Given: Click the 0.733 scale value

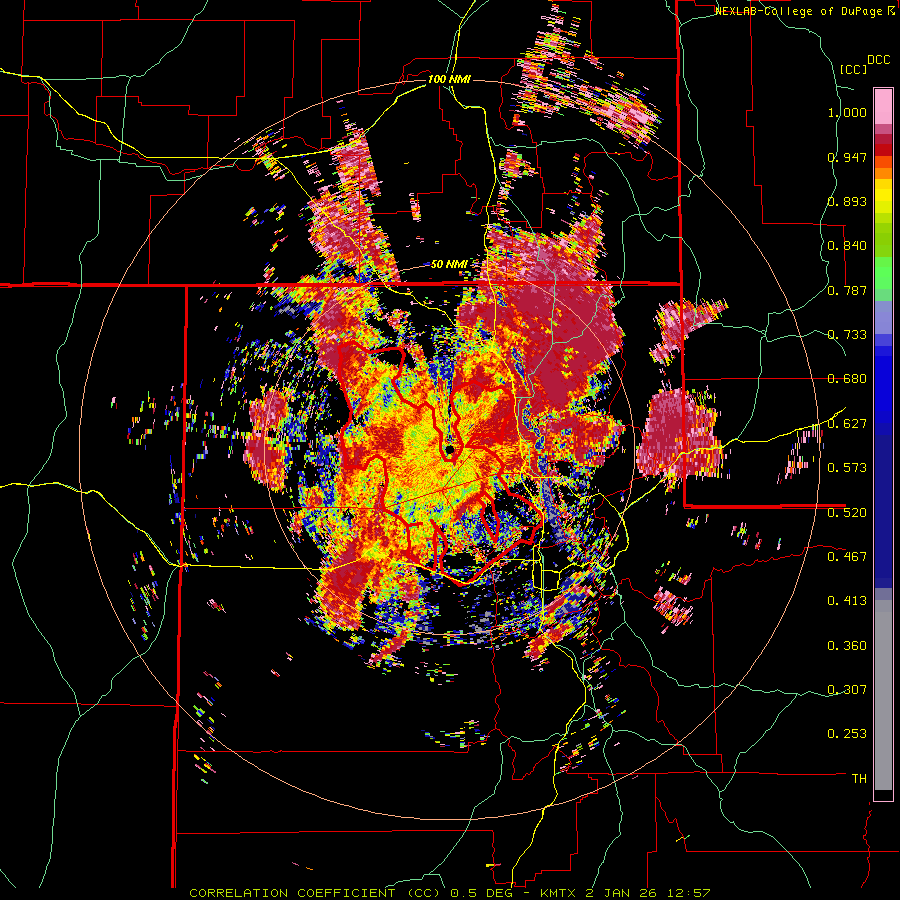Looking at the screenshot, I should [x=847, y=335].
